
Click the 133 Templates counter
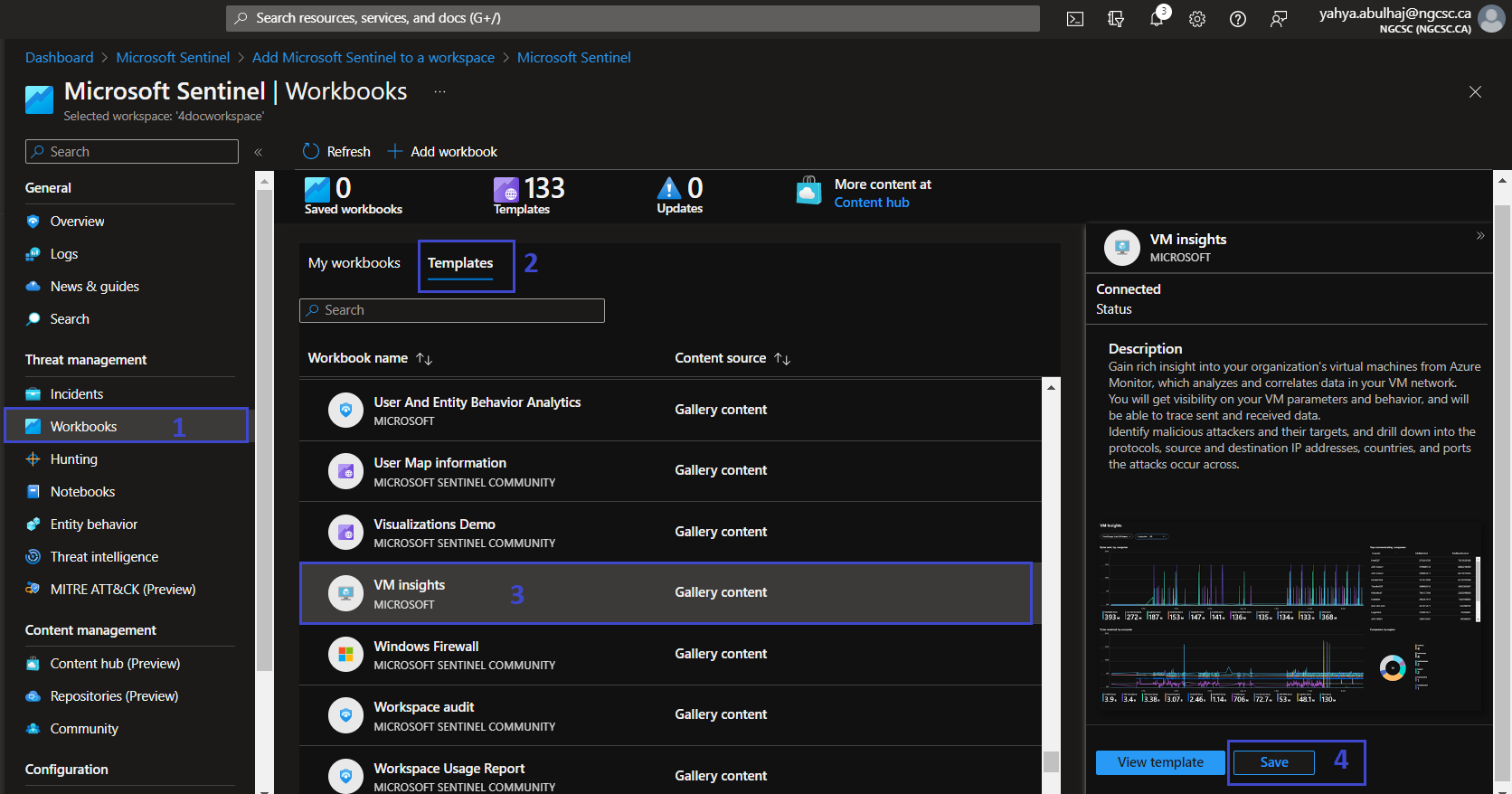tap(529, 195)
